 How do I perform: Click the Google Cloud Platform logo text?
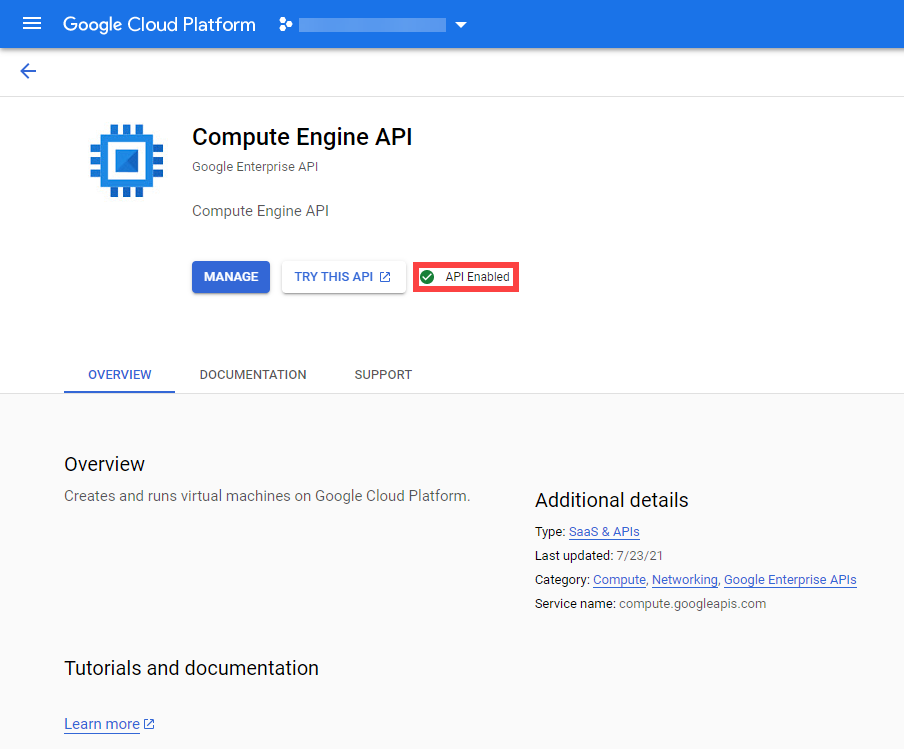pos(159,24)
